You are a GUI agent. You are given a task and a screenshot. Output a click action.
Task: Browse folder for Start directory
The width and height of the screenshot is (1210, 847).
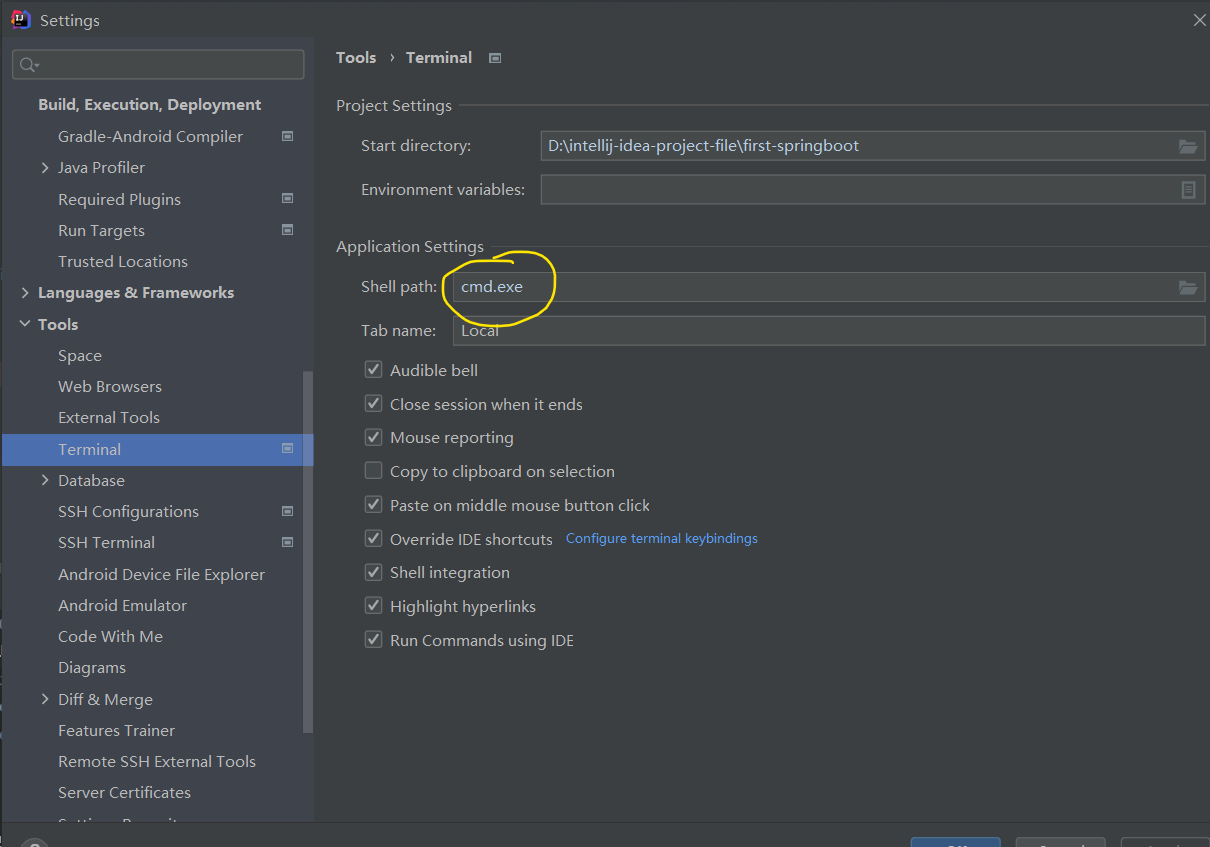pyautogui.click(x=1188, y=146)
